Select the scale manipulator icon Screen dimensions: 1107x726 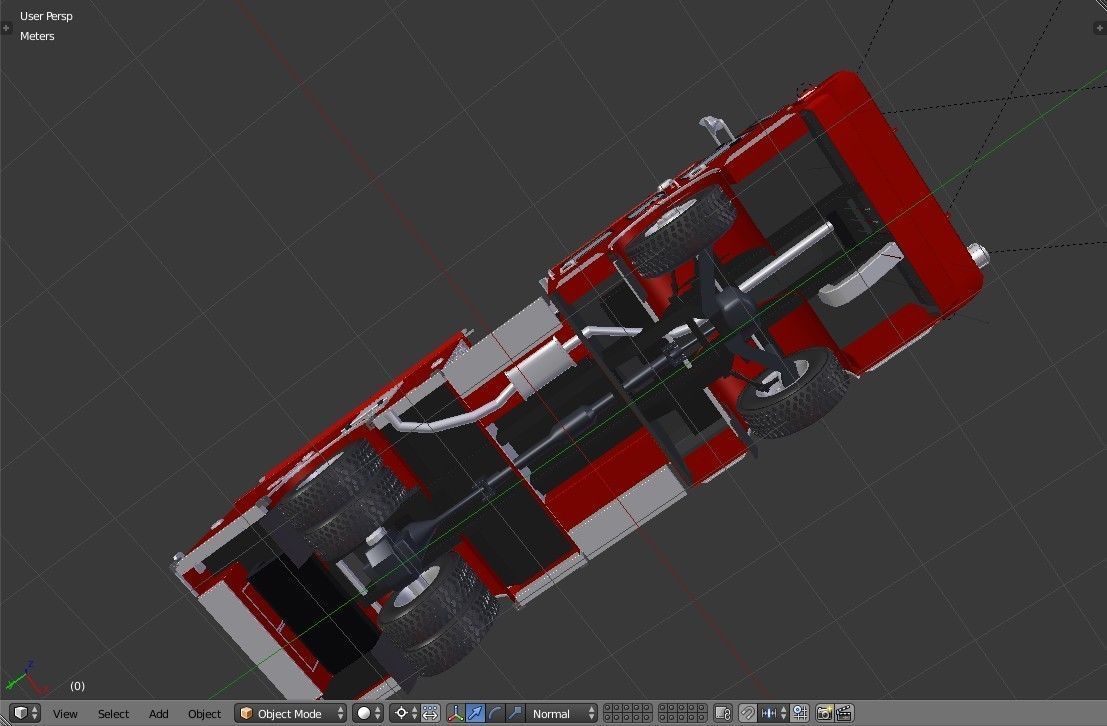[515, 713]
